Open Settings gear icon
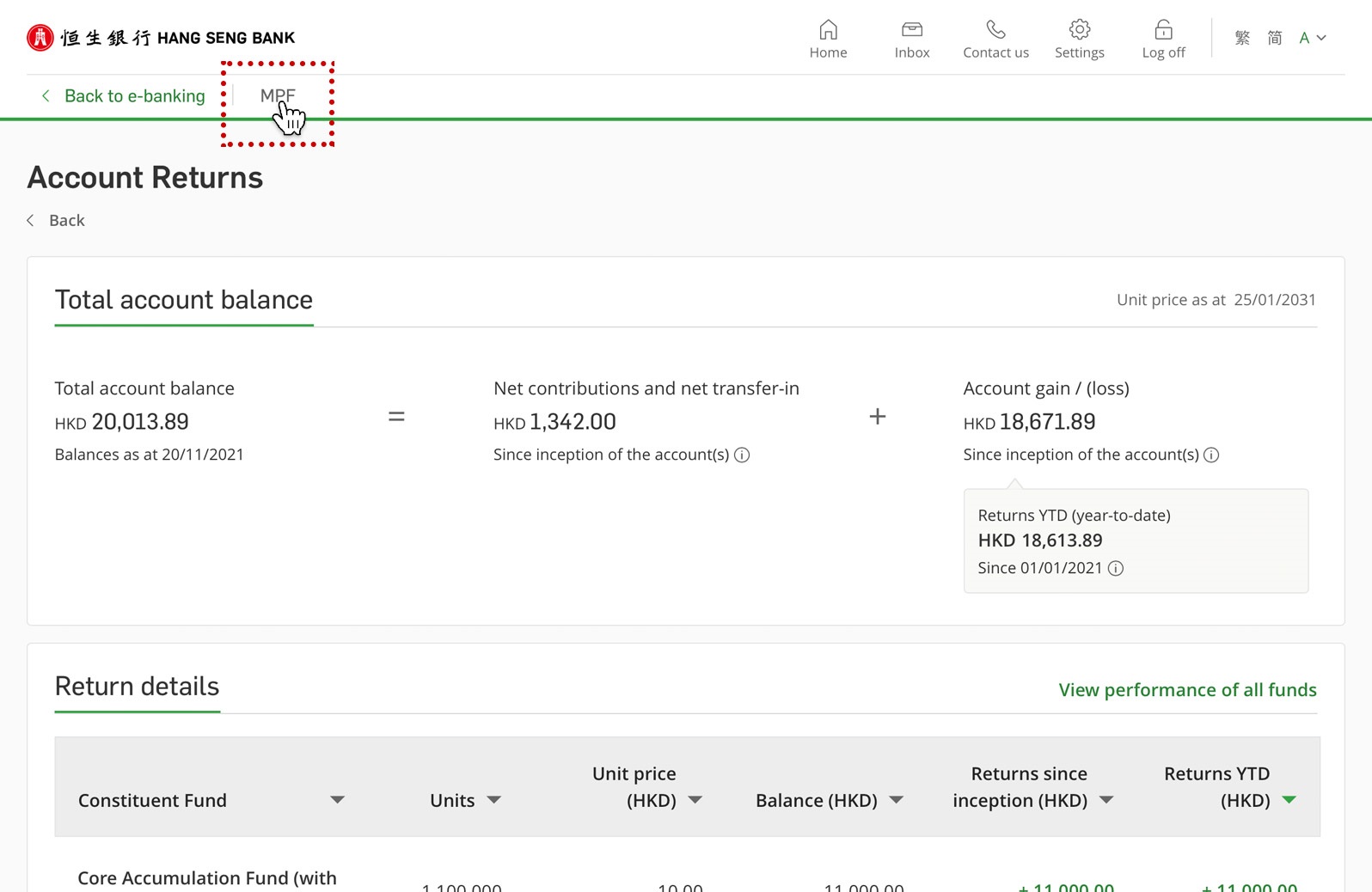Viewport: 1372px width, 892px height. click(x=1080, y=30)
